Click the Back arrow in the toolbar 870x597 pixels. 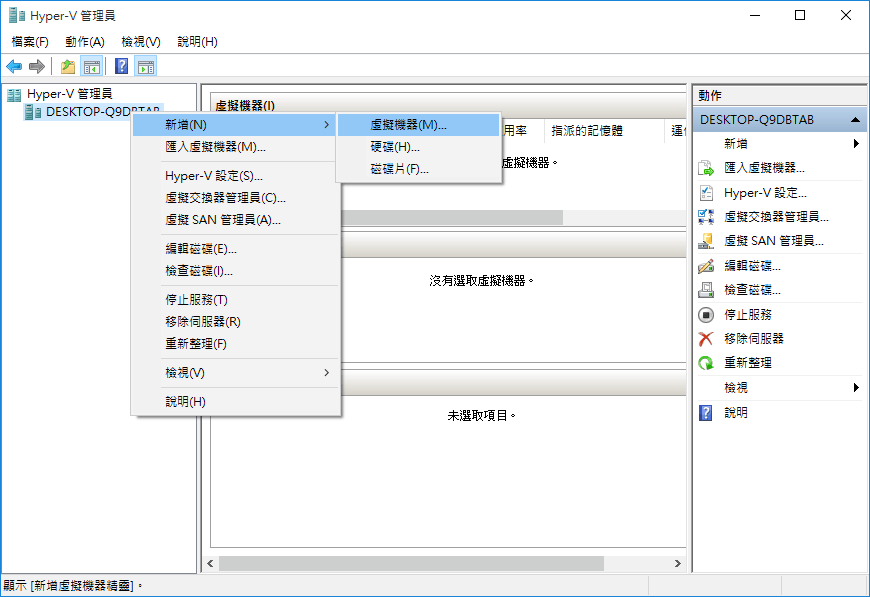pyautogui.click(x=14, y=67)
